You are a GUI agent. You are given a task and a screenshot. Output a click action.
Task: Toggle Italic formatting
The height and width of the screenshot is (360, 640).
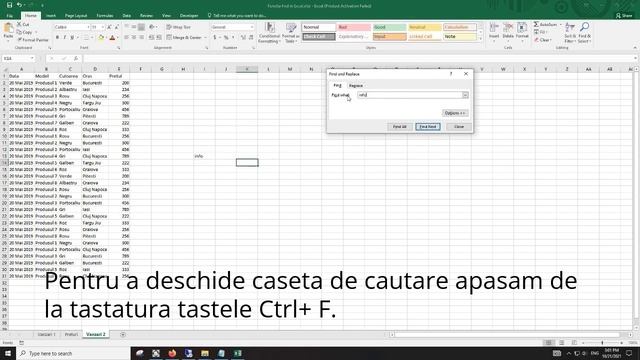click(x=64, y=38)
